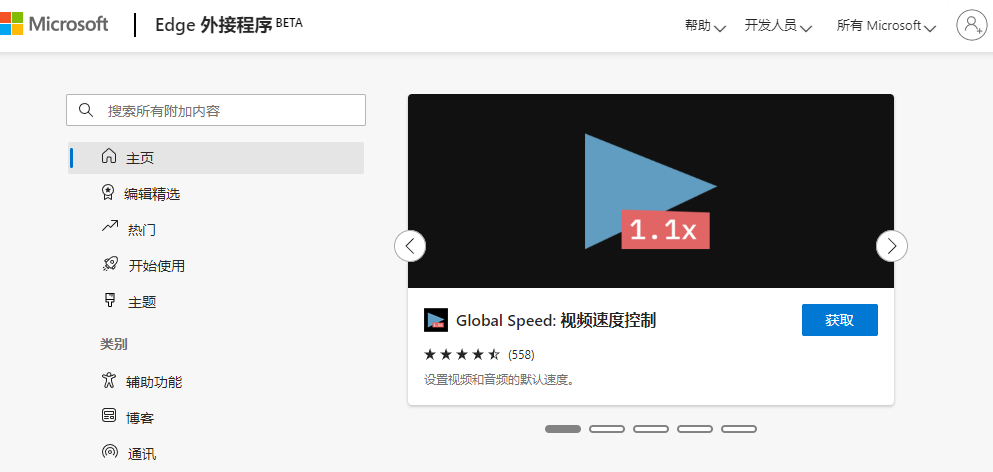This screenshot has width=993, height=472.
Task: Click the 获取 button
Action: (x=840, y=320)
